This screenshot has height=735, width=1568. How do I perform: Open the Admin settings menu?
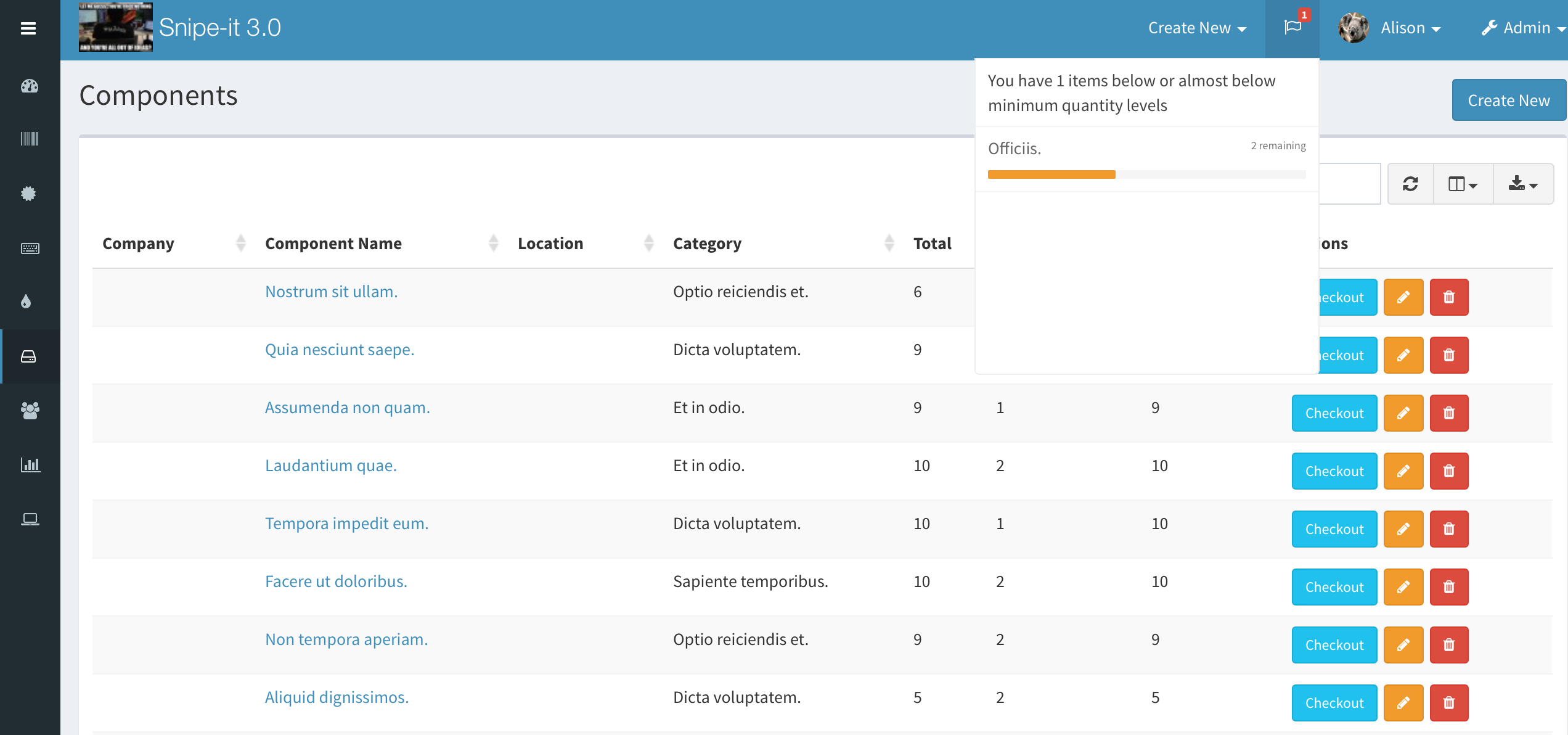point(1524,28)
